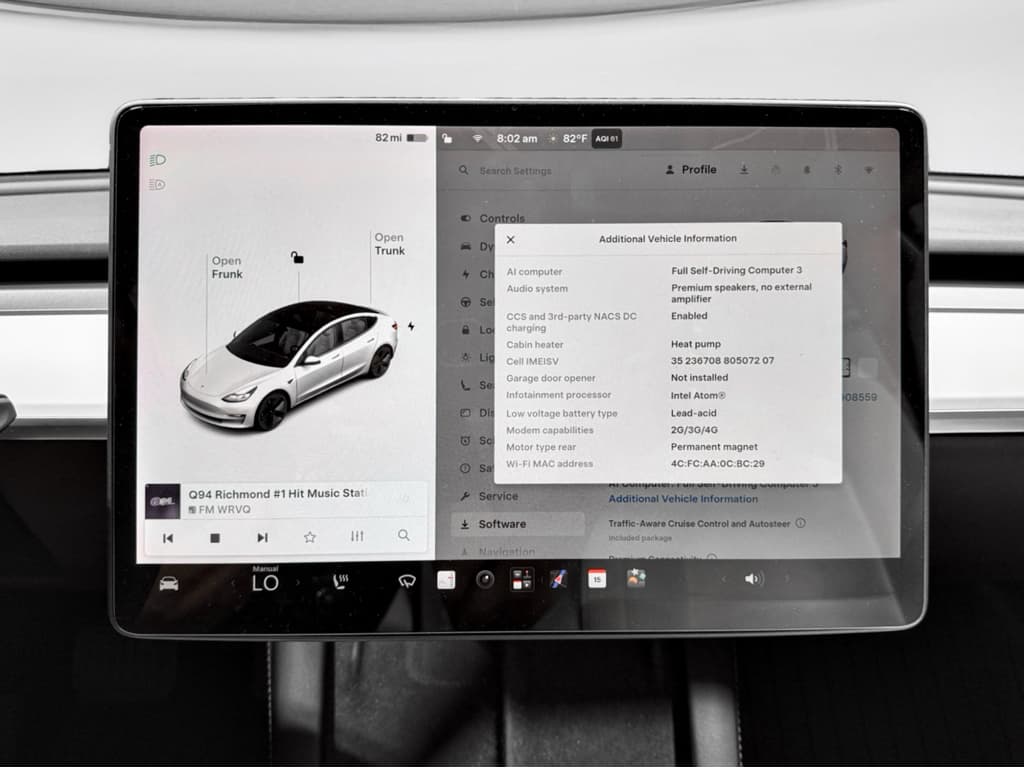Open the Additional Vehicle Information link
1024x768 pixels.
click(x=683, y=499)
